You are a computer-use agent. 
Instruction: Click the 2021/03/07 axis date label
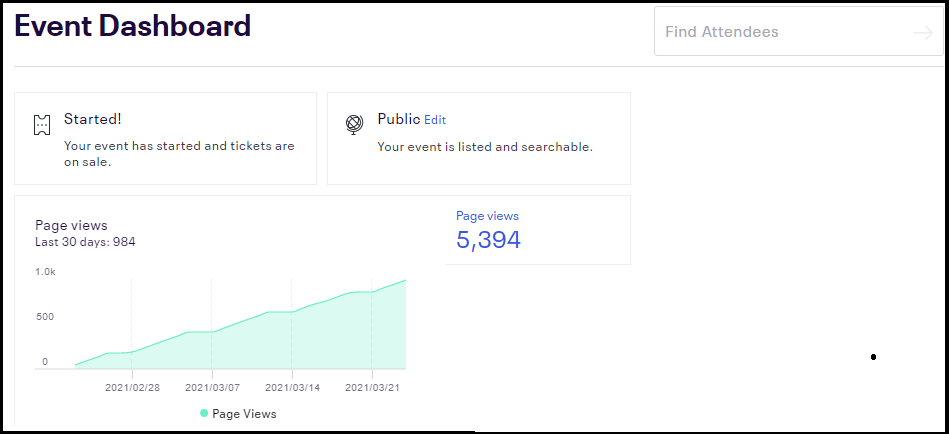[212, 387]
